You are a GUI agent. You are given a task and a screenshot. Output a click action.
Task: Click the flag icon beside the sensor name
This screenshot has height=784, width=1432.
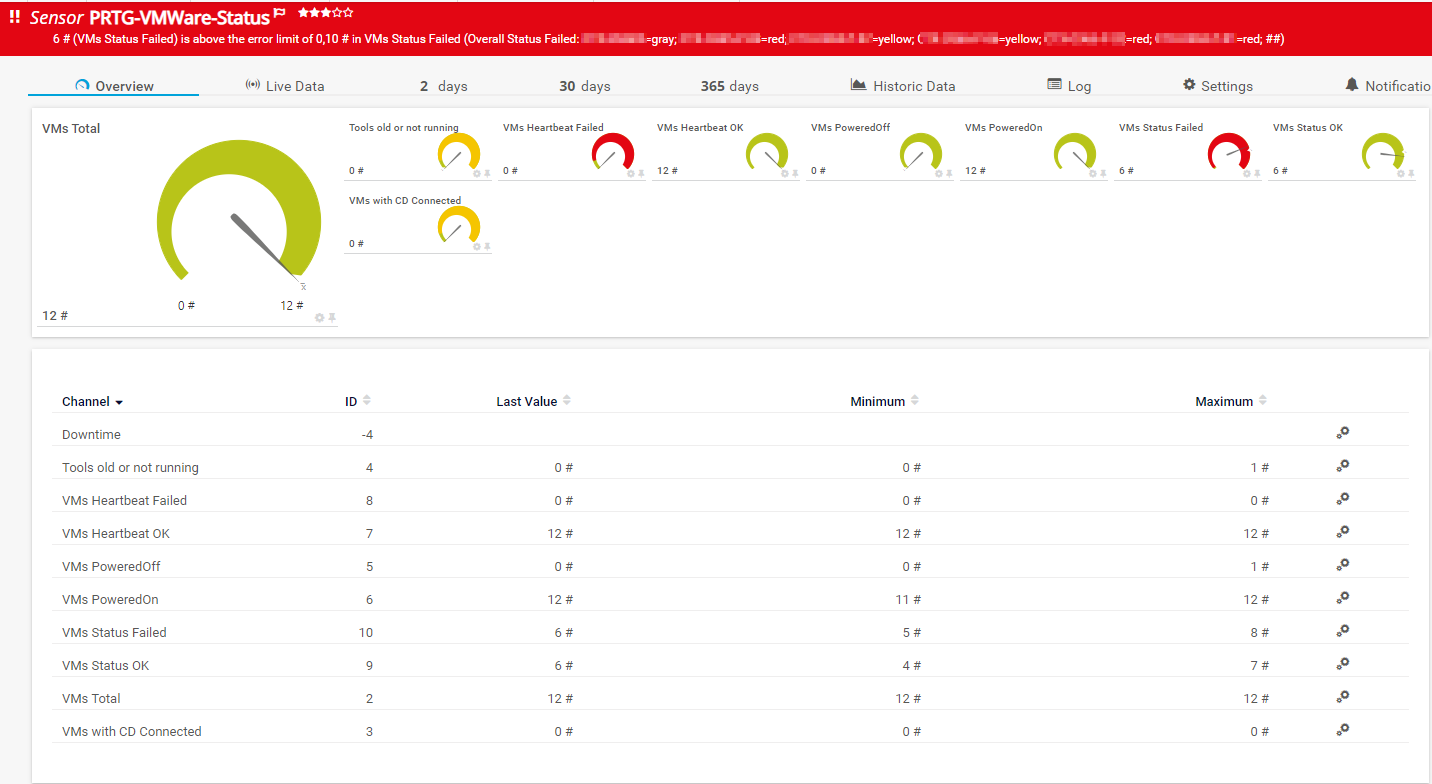280,14
